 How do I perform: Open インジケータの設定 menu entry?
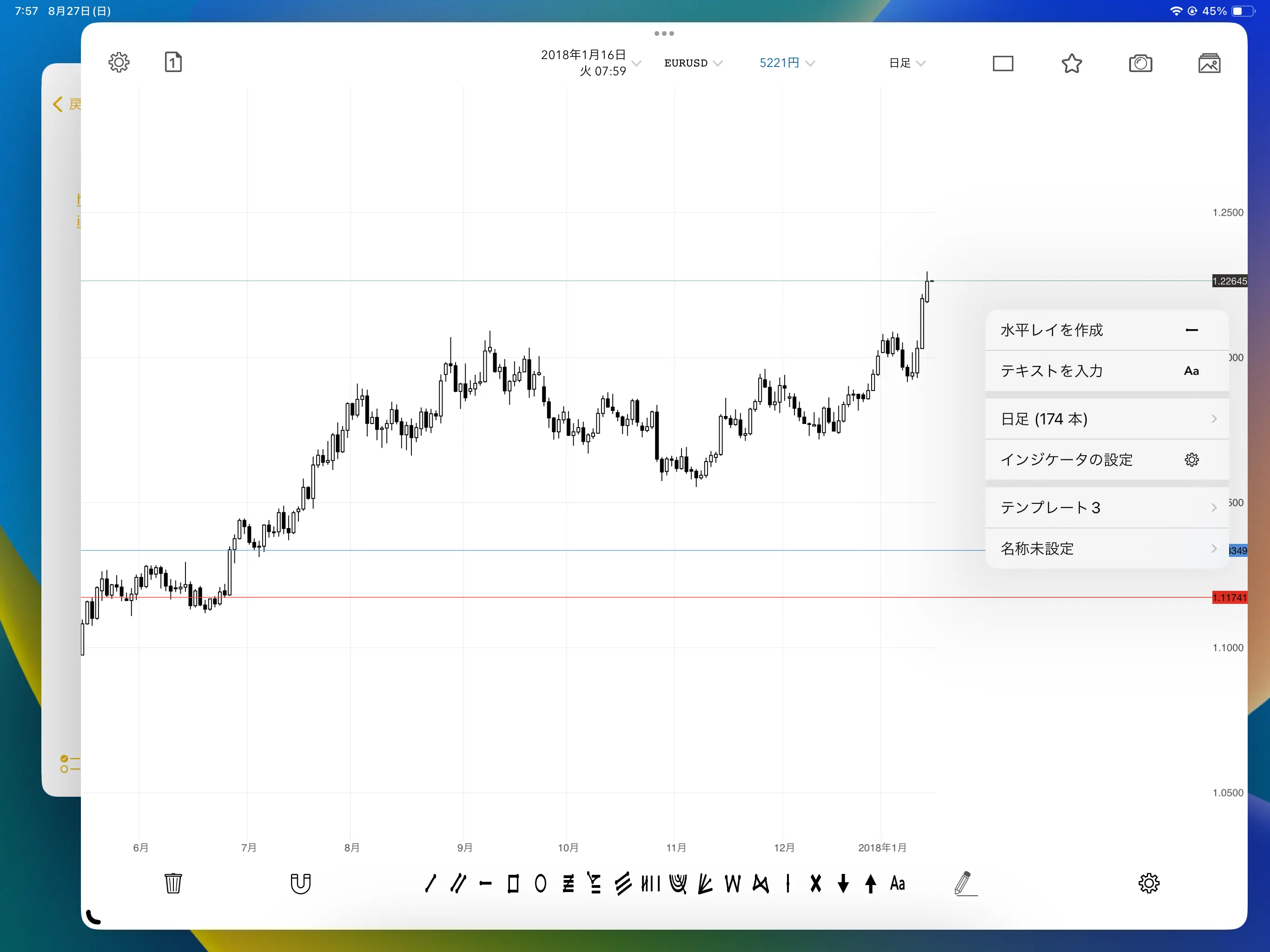[1106, 460]
